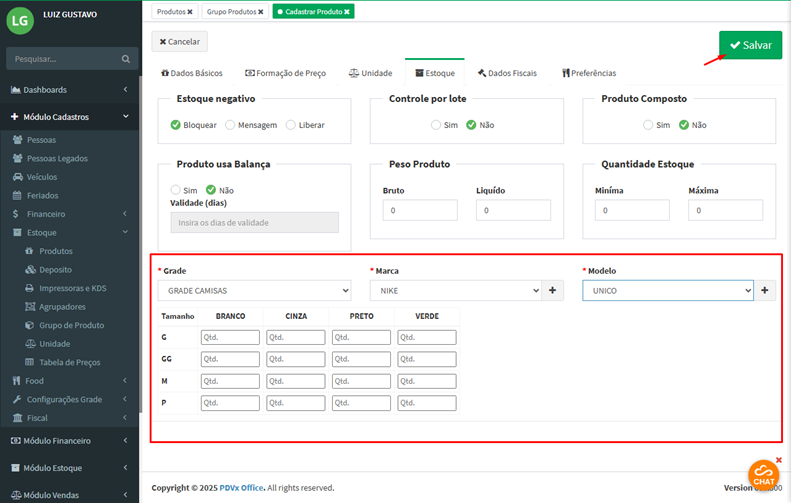Image resolution: width=791 pixels, height=503 pixels.
Task: Click the green Salvar button
Action: pyautogui.click(x=750, y=45)
